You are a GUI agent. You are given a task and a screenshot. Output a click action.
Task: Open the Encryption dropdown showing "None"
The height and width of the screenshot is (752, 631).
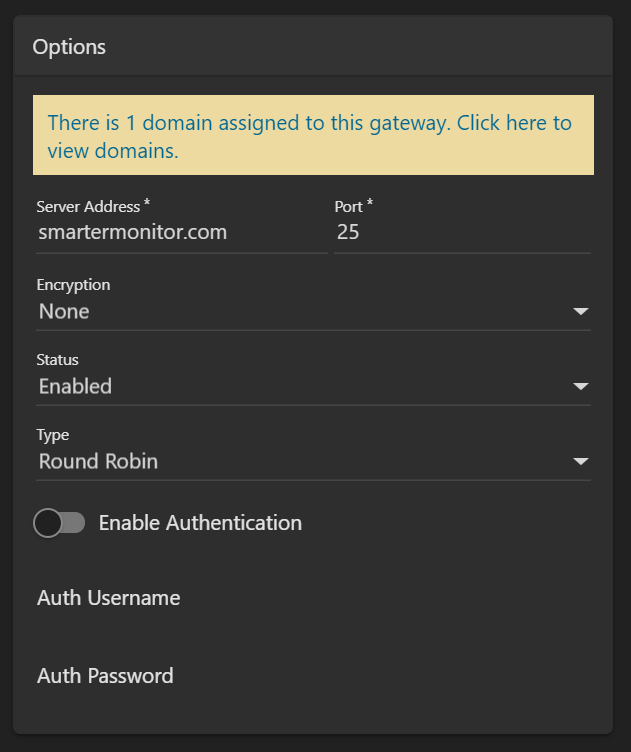(x=300, y=312)
